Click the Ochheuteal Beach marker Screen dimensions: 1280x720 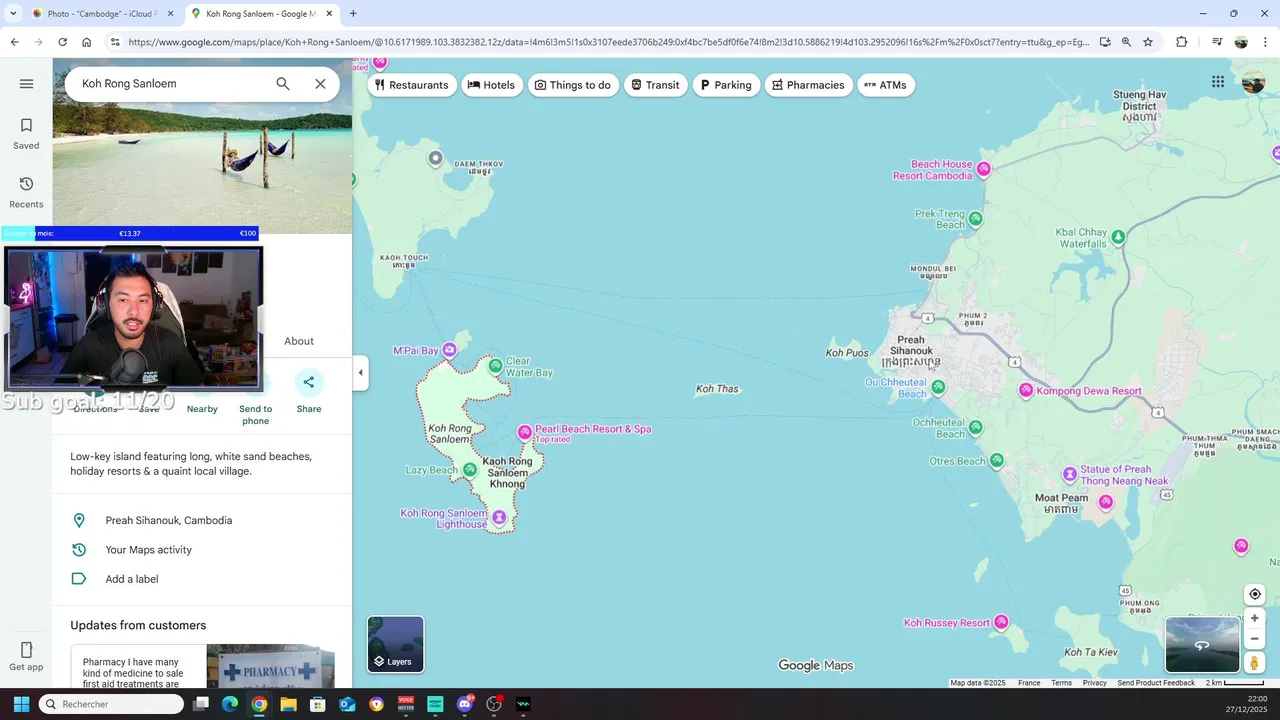tap(975, 428)
